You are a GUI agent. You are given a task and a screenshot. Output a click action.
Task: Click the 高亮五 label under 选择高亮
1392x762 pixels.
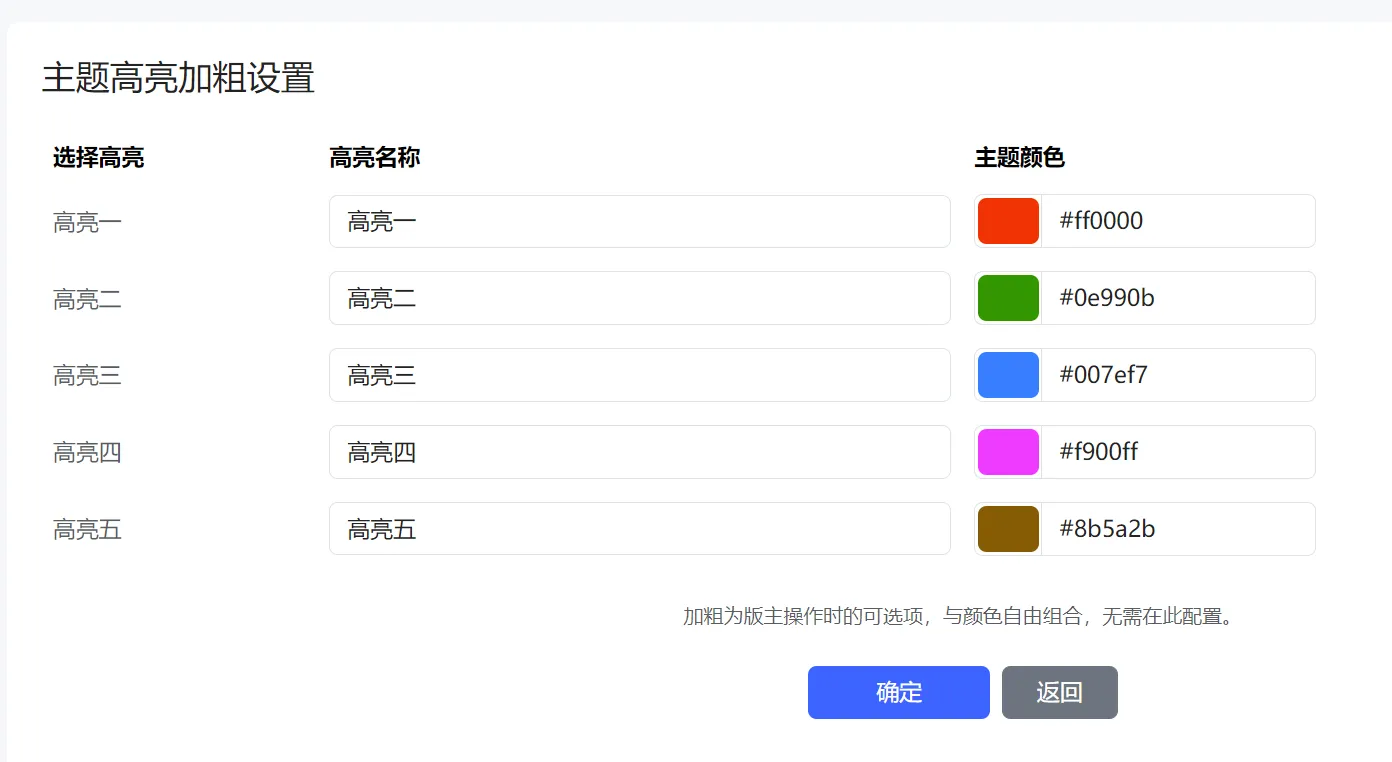[87, 530]
